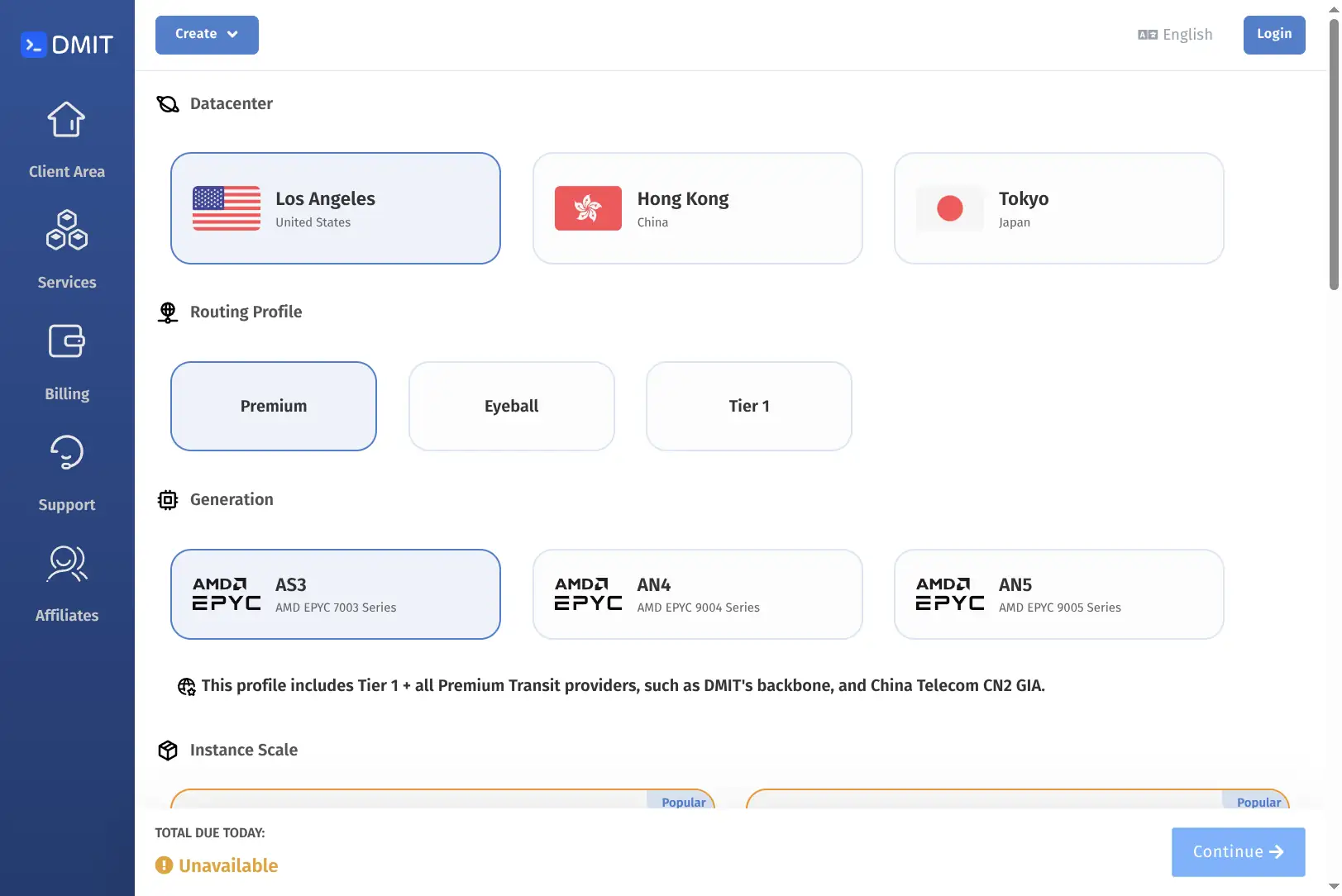Click the Japan flag icon
The image size is (1342, 896).
click(950, 208)
